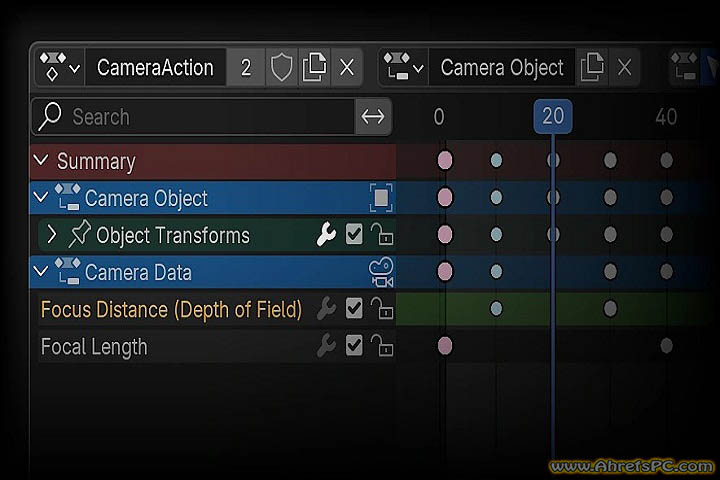The height and width of the screenshot is (480, 720).
Task: Toggle fake user shield icon for CameraAction
Action: coord(281,68)
